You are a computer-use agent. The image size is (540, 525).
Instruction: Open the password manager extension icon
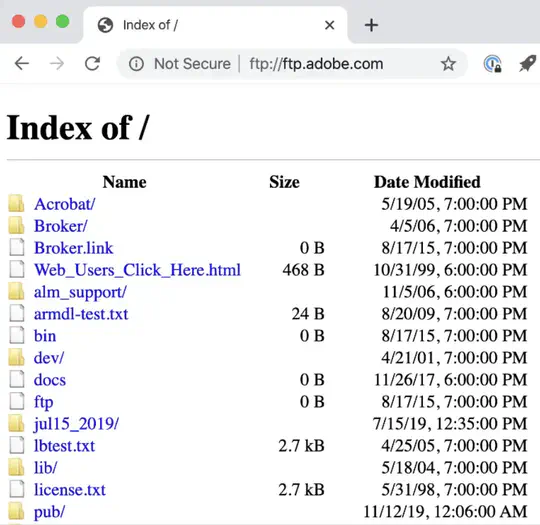pyautogui.click(x=492, y=64)
